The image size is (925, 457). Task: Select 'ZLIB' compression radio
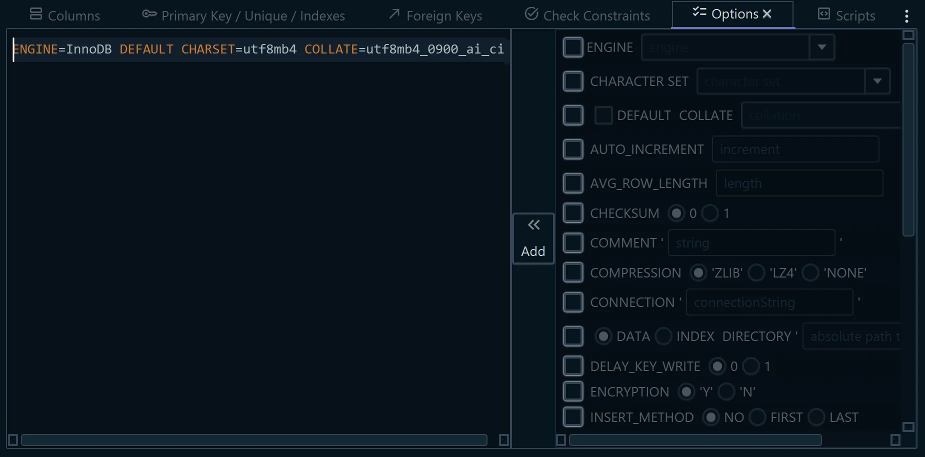(698, 272)
